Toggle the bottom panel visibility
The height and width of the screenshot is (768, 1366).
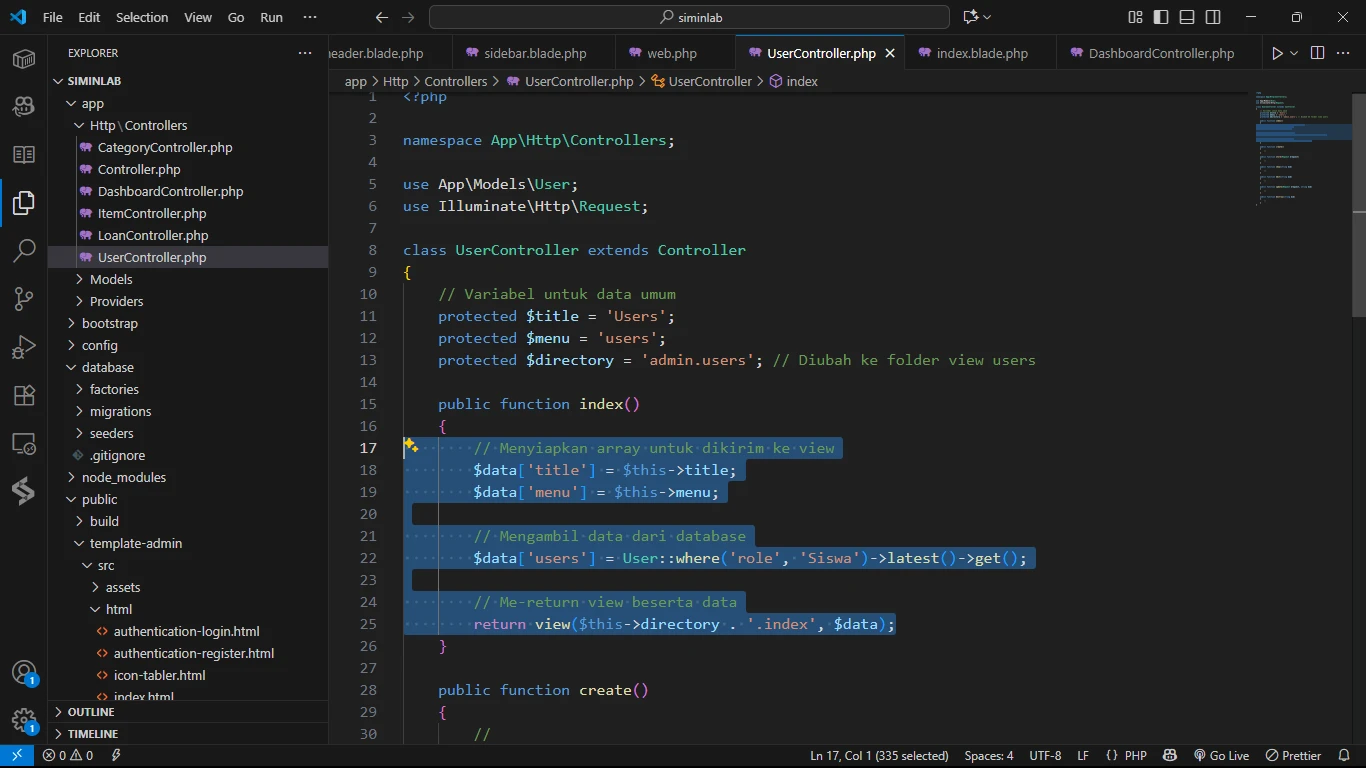(x=1187, y=17)
